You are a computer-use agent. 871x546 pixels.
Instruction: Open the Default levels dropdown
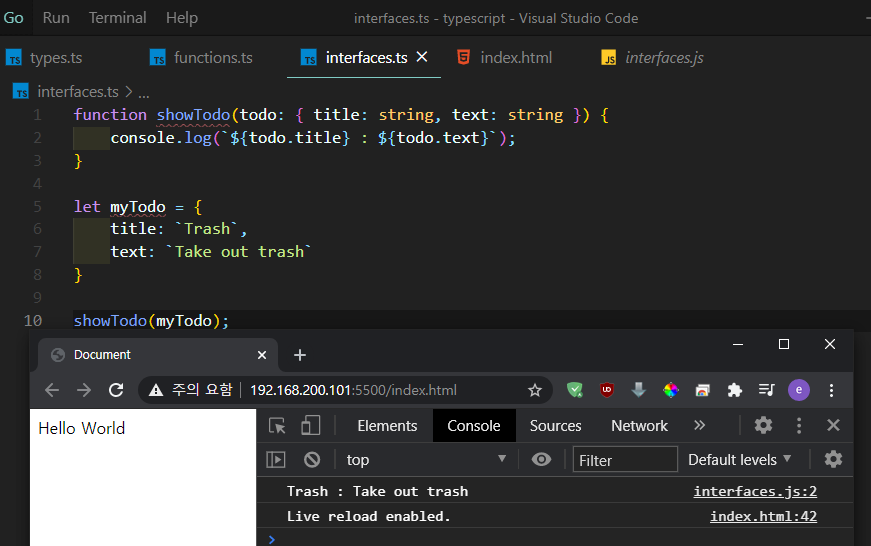pos(739,460)
